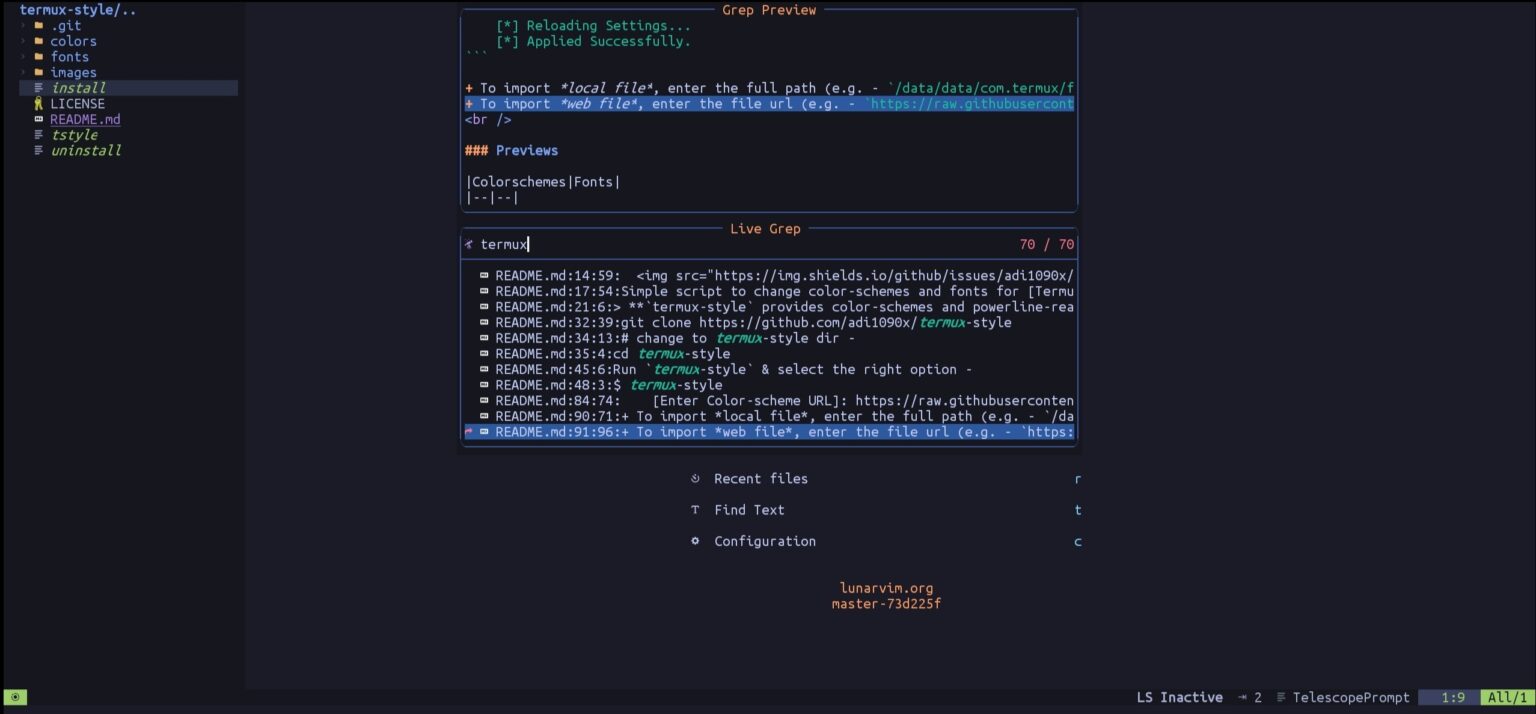1536x714 pixels.
Task: Click the lunarvim.org footer link
Action: 886,588
